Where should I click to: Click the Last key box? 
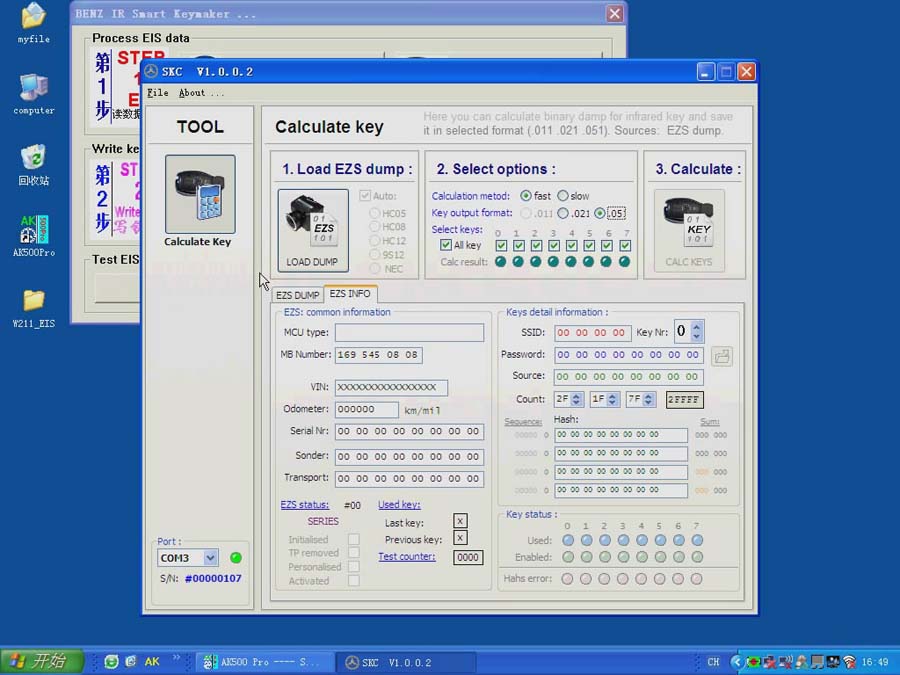[460, 521]
